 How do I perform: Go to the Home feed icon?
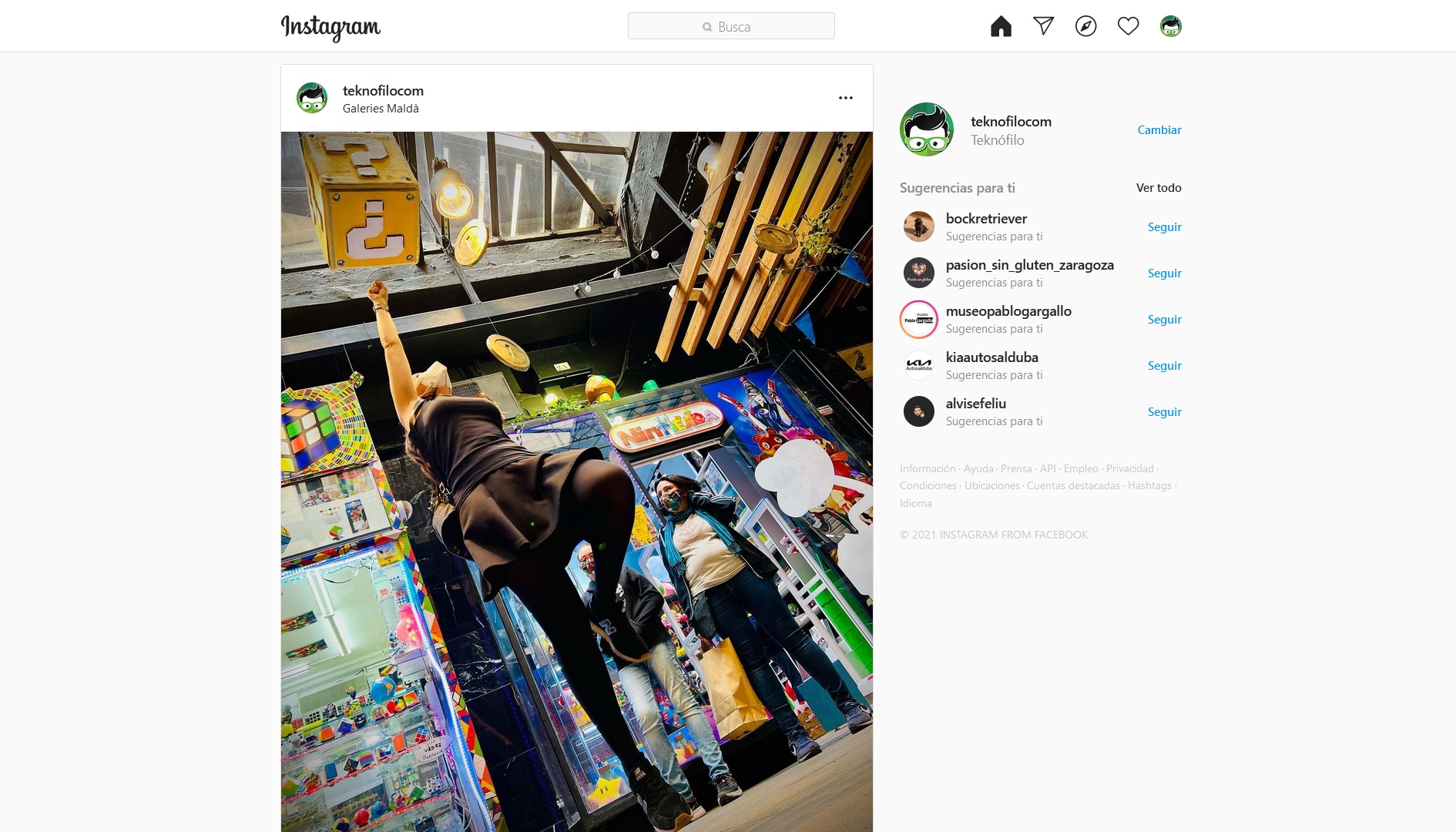click(1001, 26)
